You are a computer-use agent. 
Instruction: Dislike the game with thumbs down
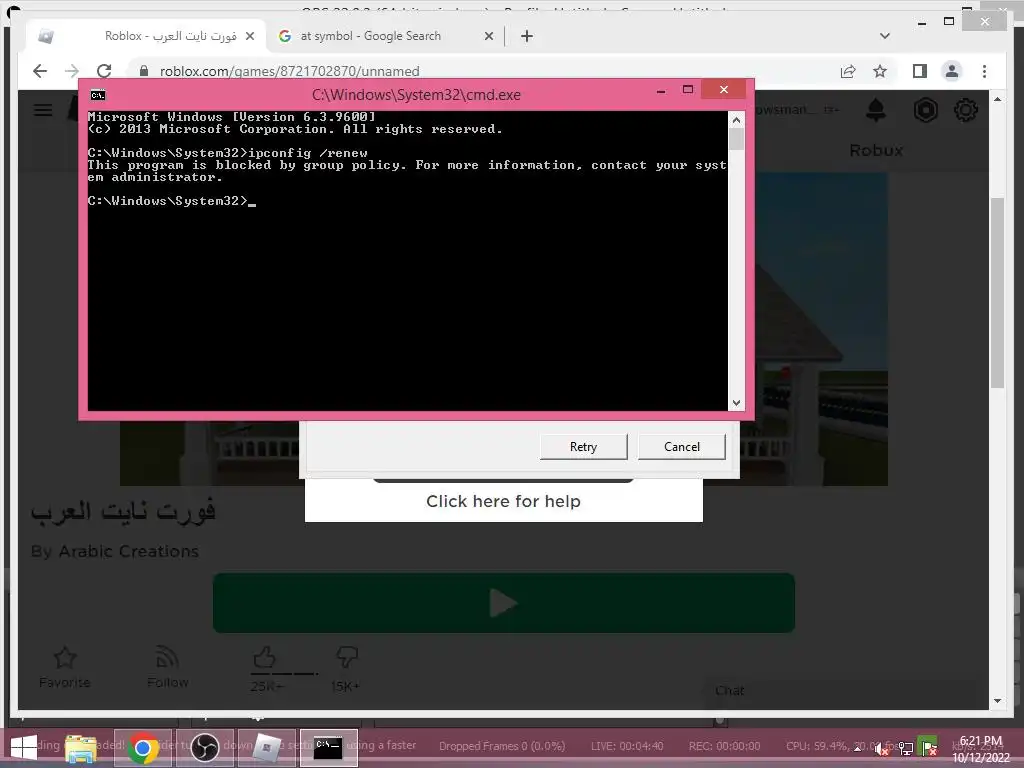click(x=346, y=657)
